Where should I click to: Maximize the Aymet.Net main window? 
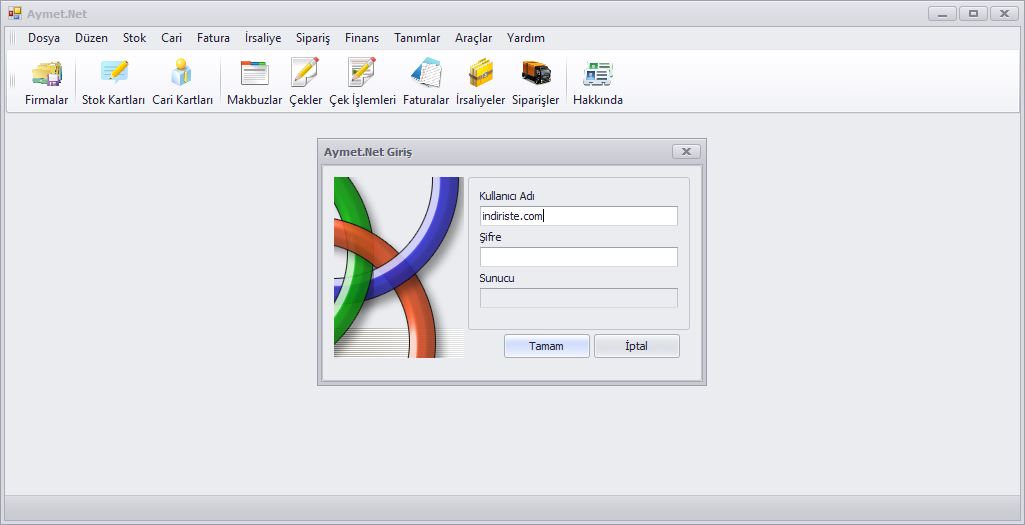coord(973,14)
